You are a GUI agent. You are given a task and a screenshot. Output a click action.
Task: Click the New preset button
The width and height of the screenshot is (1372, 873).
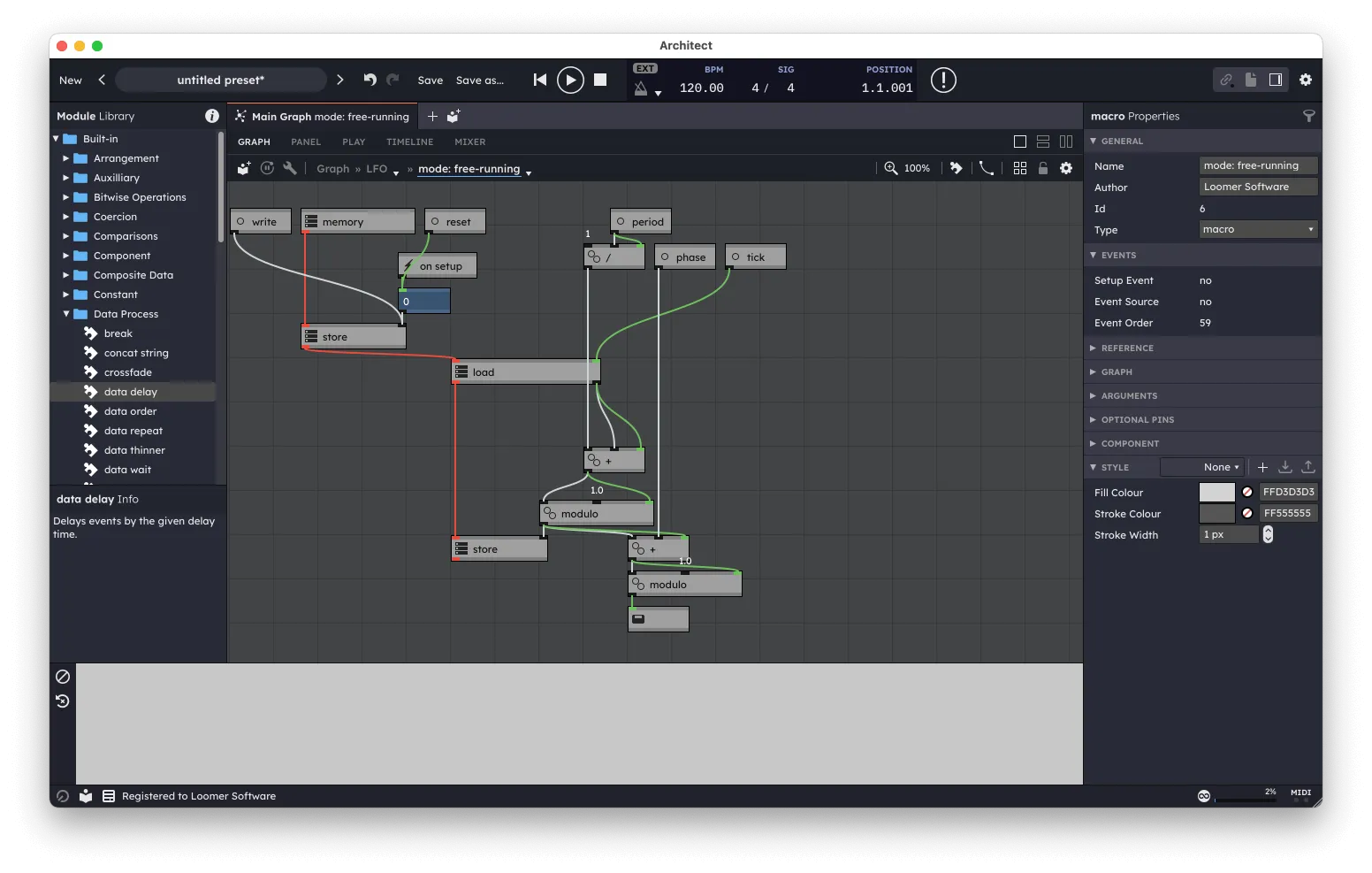pyautogui.click(x=71, y=80)
